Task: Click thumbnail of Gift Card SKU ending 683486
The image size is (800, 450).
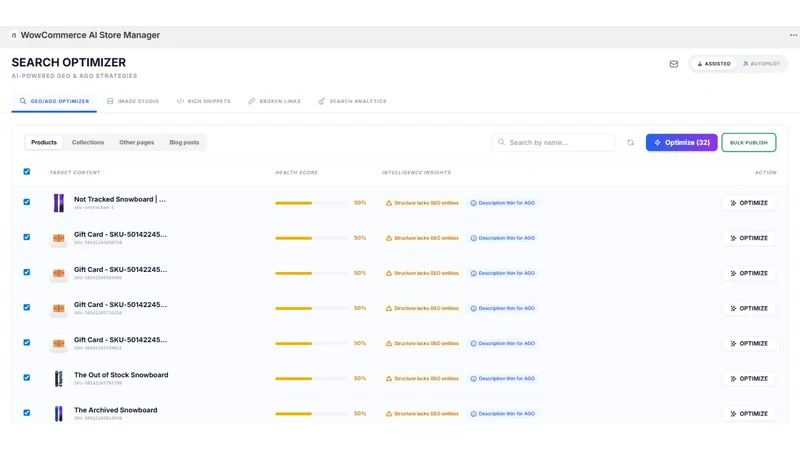Action: coord(59,273)
